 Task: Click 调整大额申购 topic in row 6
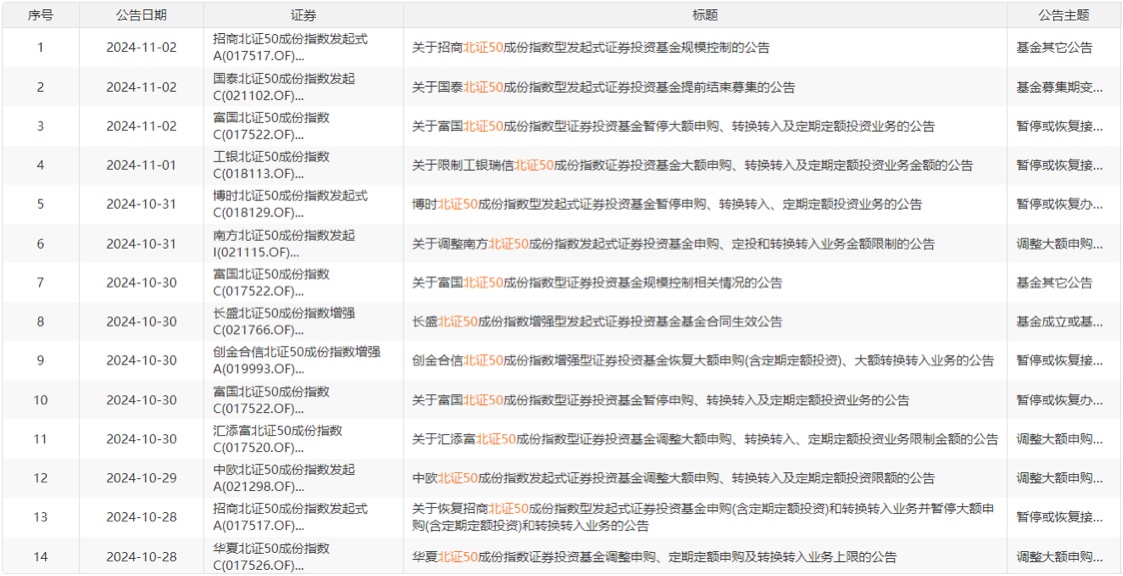pos(1059,244)
